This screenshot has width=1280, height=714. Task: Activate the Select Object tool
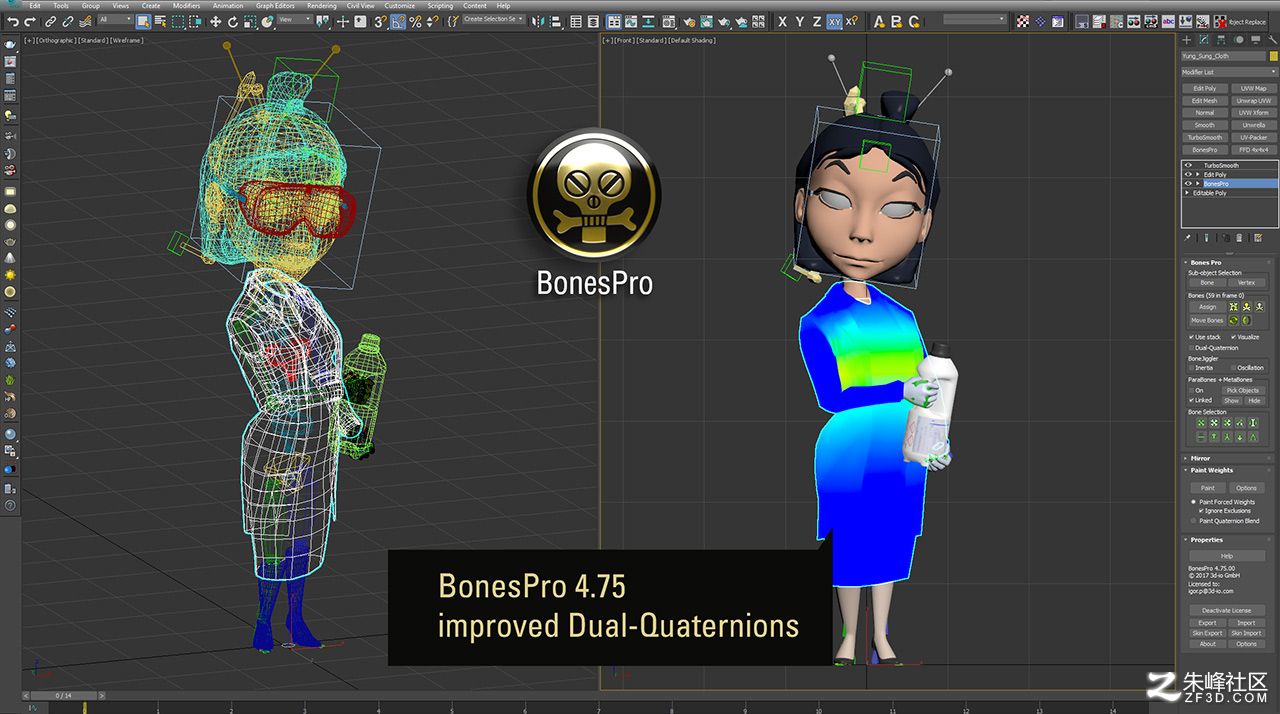(x=144, y=21)
